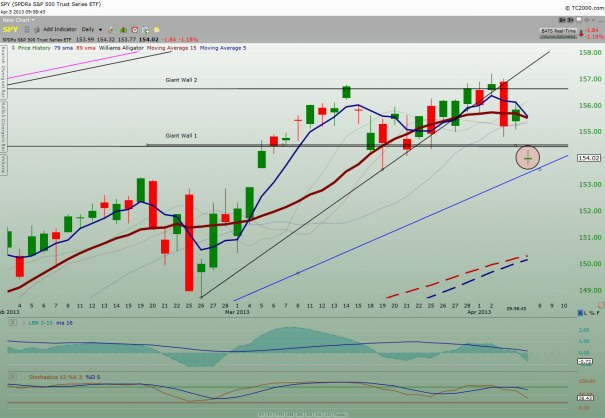Screen dimensions: 605x418
Task: Open the Search Divergent Bar side tab
Action: coord(3,72)
